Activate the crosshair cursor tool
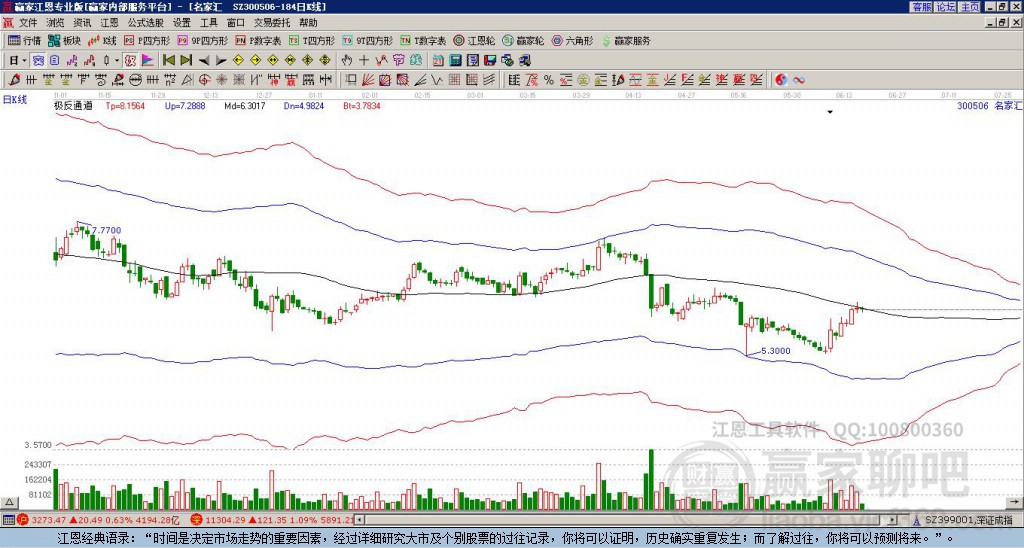Image resolution: width=1024 pixels, height=548 pixels. (364, 61)
